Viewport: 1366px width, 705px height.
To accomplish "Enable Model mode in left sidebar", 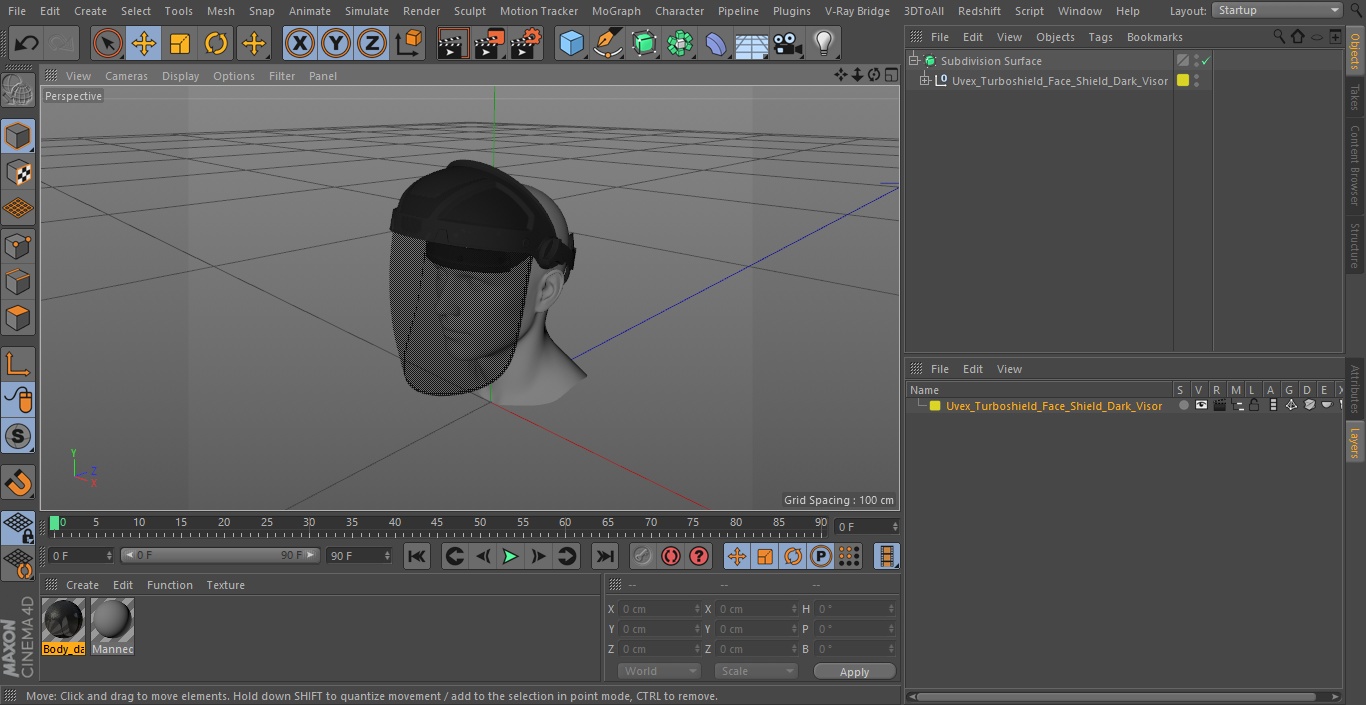I will (18, 135).
